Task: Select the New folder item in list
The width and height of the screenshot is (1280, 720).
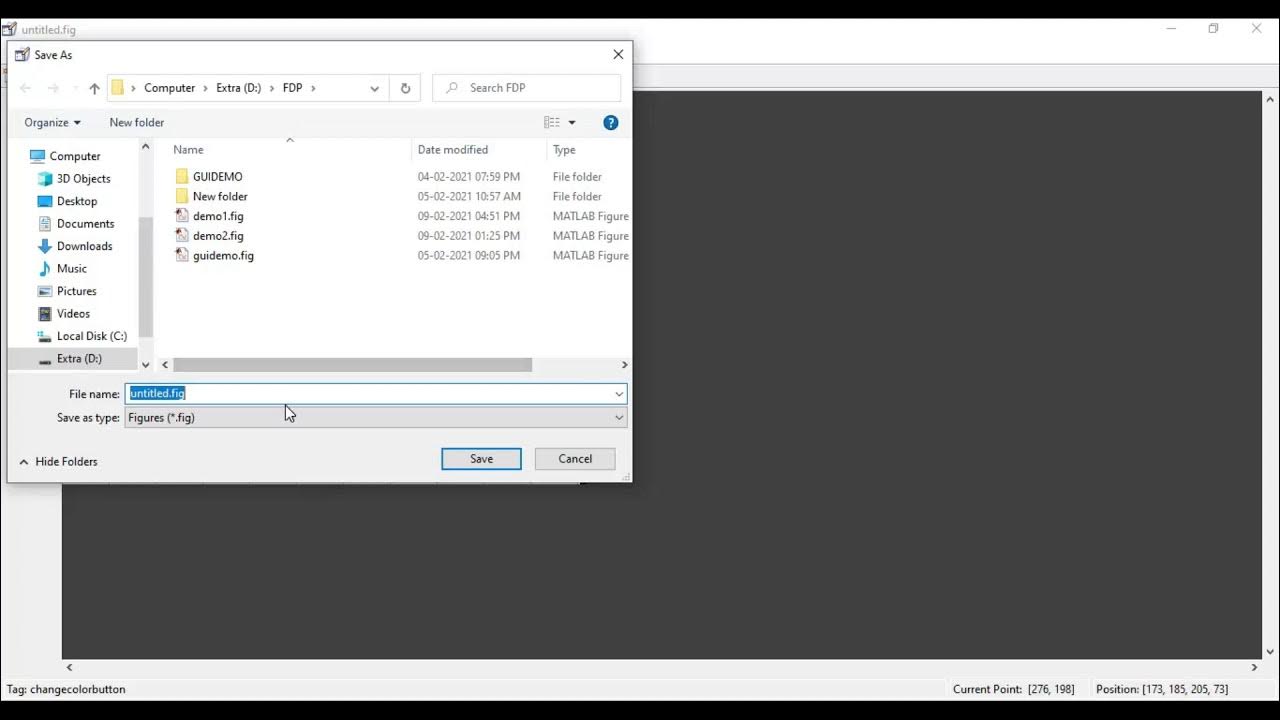Action: point(220,197)
